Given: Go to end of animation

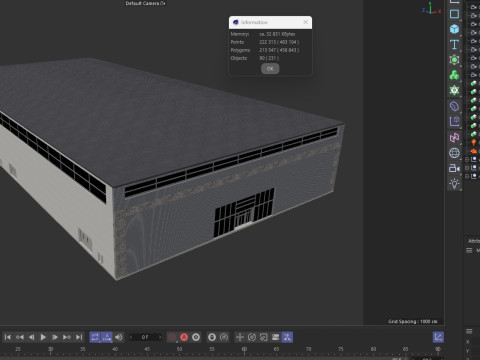Looking at the screenshot, I should click(79, 337).
